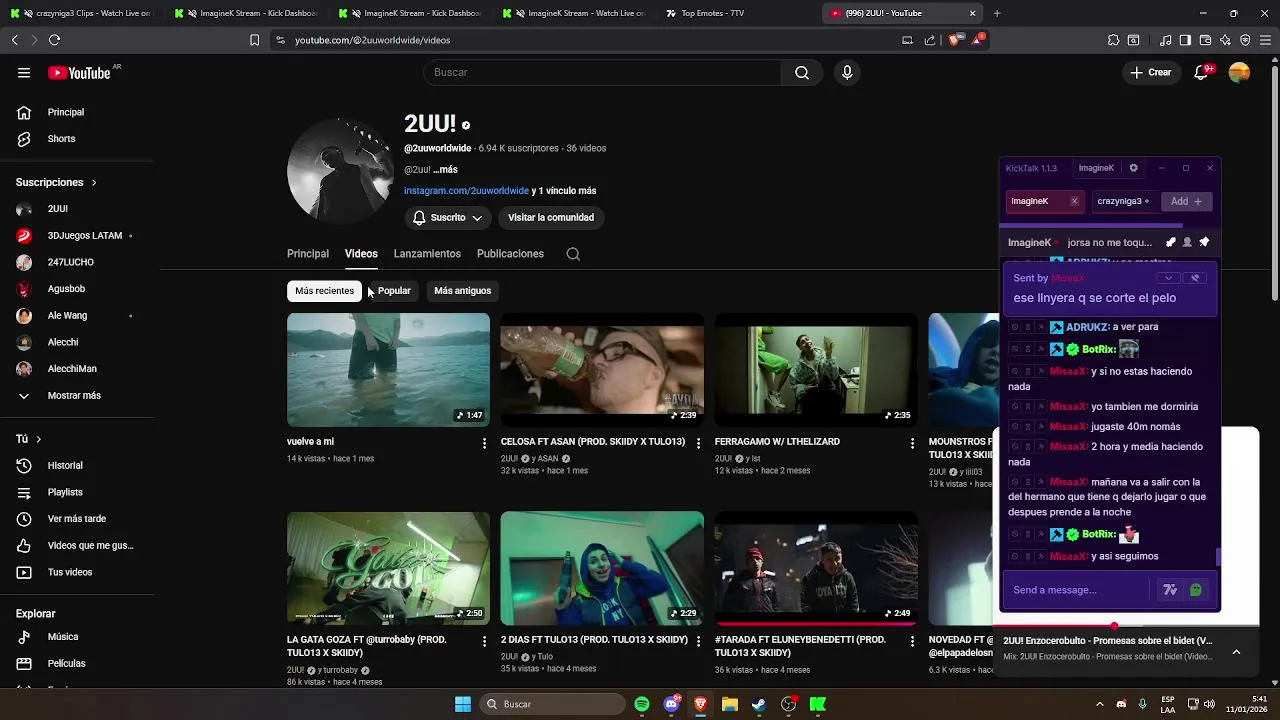The height and width of the screenshot is (720, 1280).
Task: Expand channel description with ...más
Action: coord(445,170)
